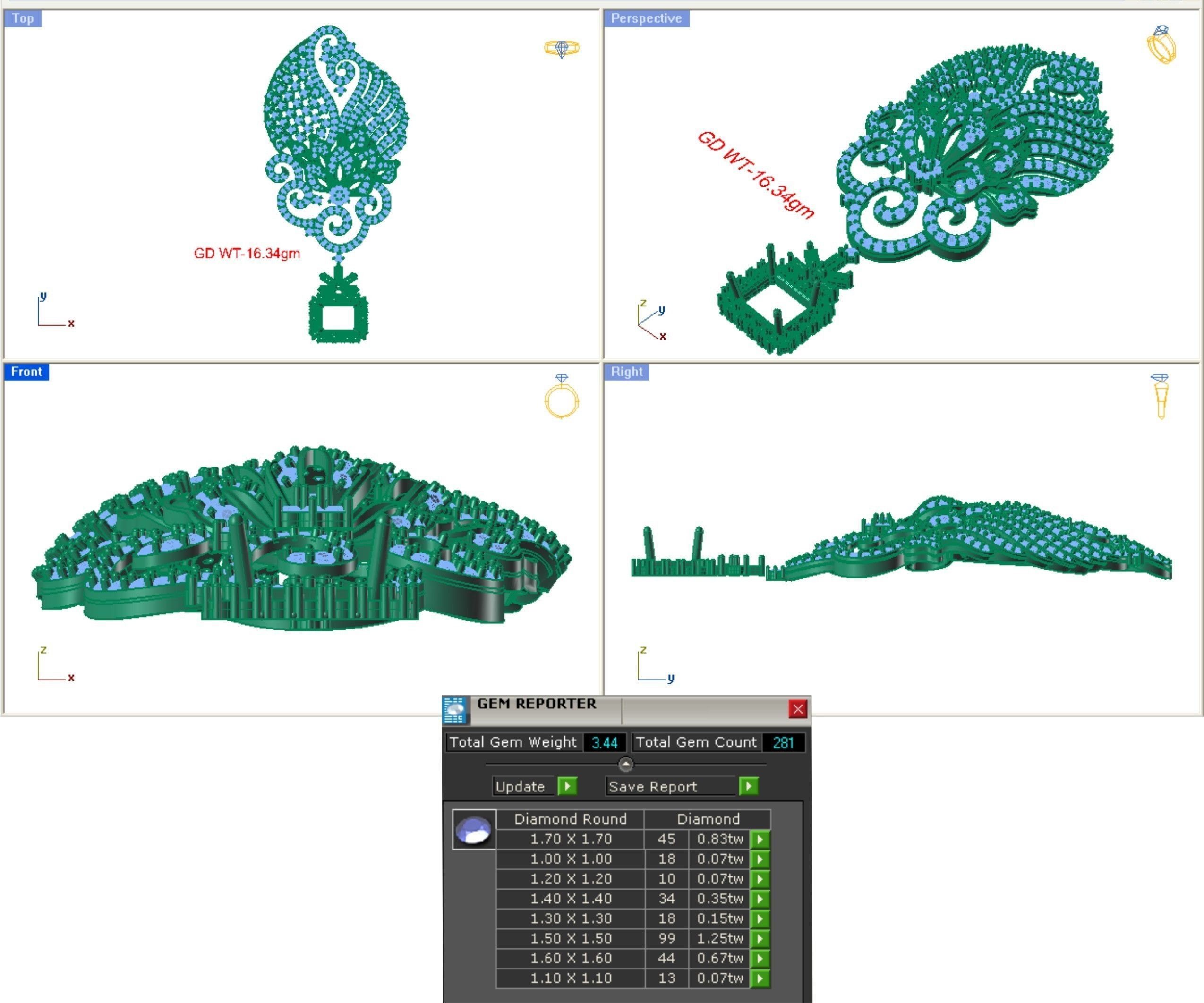Click the green arrow for 1.50 X 1.50 row
1204x1003 pixels.
[760, 938]
